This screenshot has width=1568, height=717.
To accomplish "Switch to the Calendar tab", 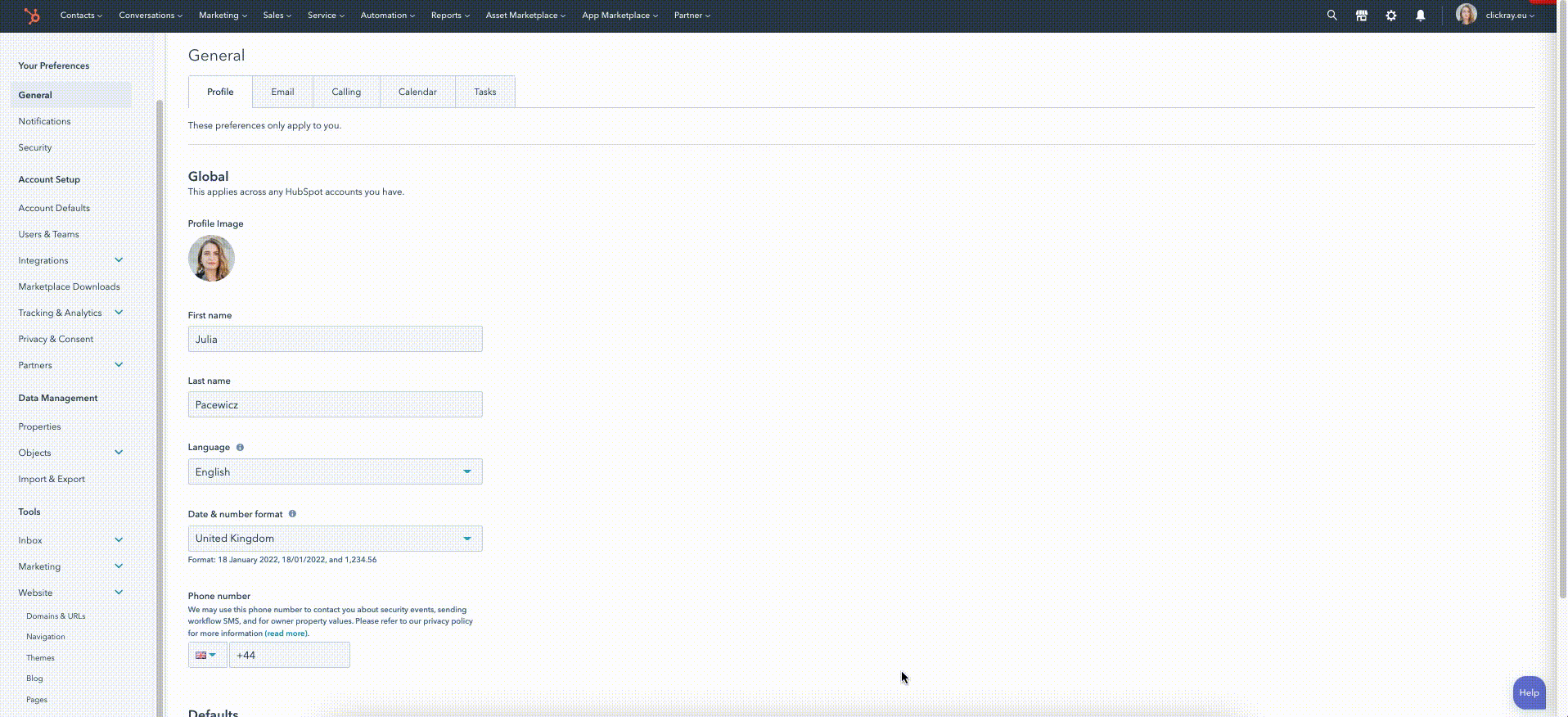I will pyautogui.click(x=417, y=92).
